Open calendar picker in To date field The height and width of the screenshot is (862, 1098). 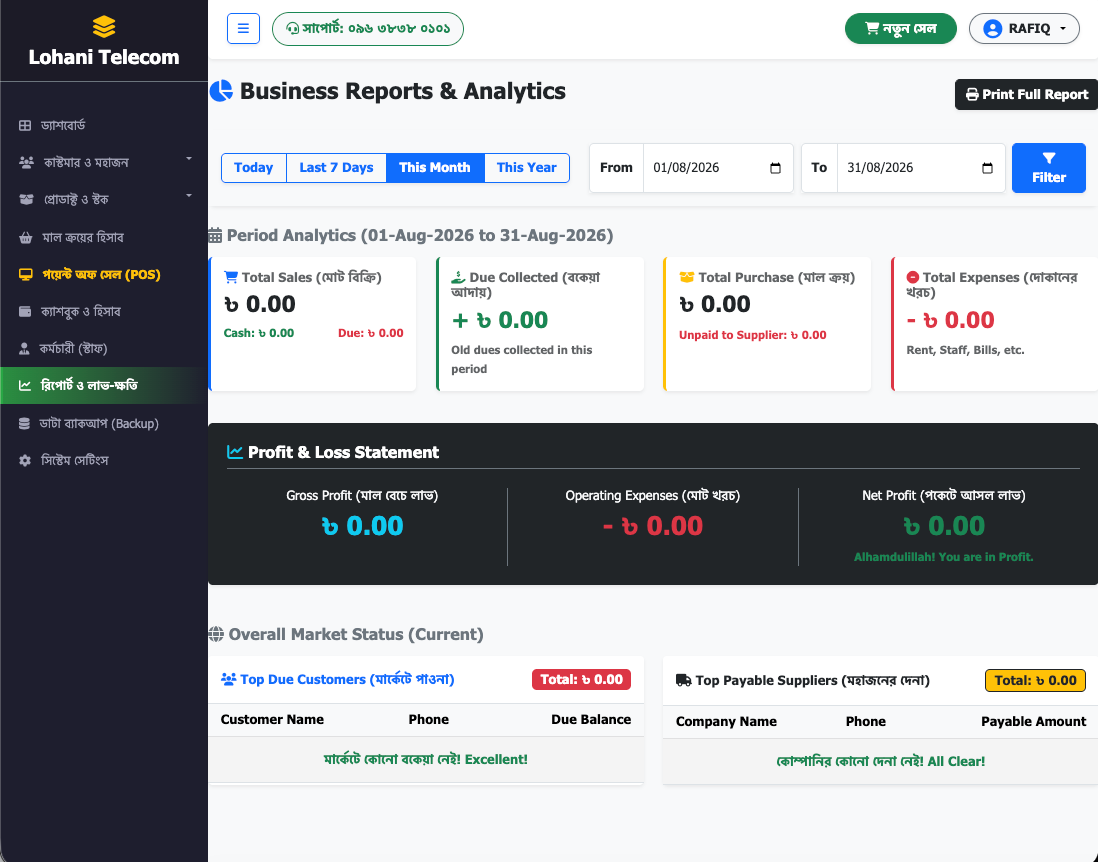point(987,168)
